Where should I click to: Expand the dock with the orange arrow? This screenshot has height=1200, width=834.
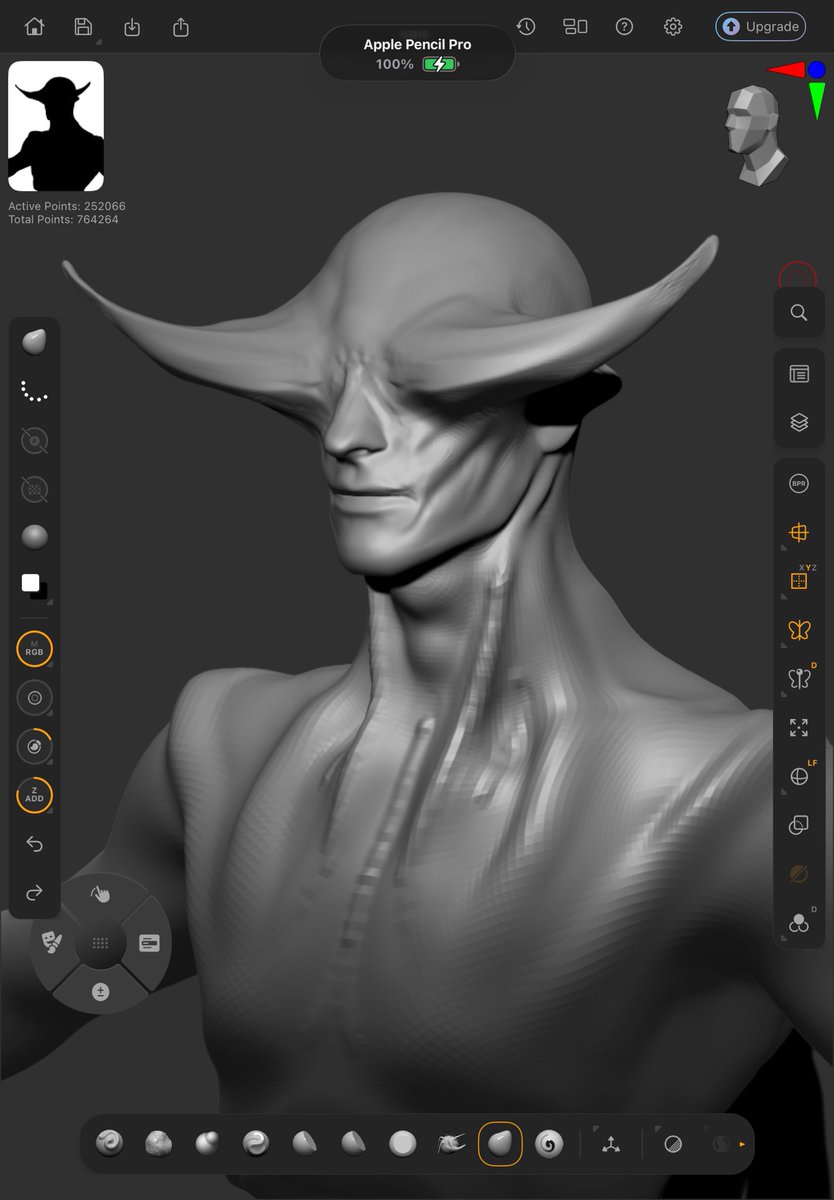741,1143
